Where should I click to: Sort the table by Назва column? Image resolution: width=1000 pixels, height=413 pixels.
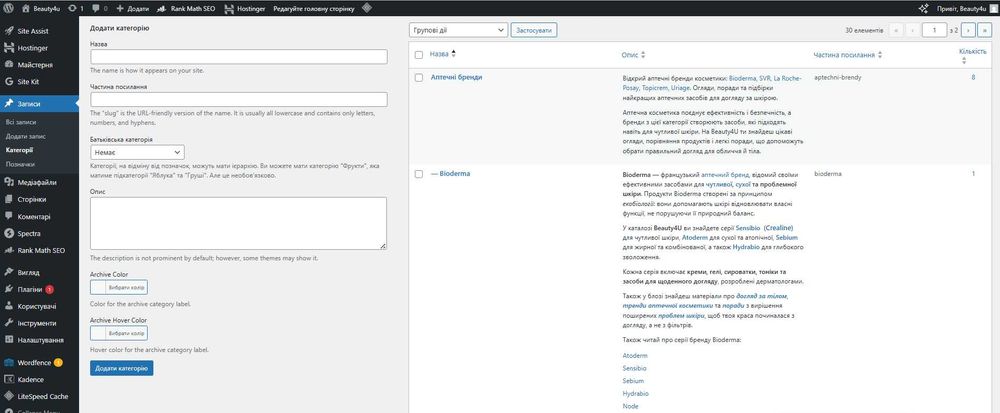[x=440, y=55]
